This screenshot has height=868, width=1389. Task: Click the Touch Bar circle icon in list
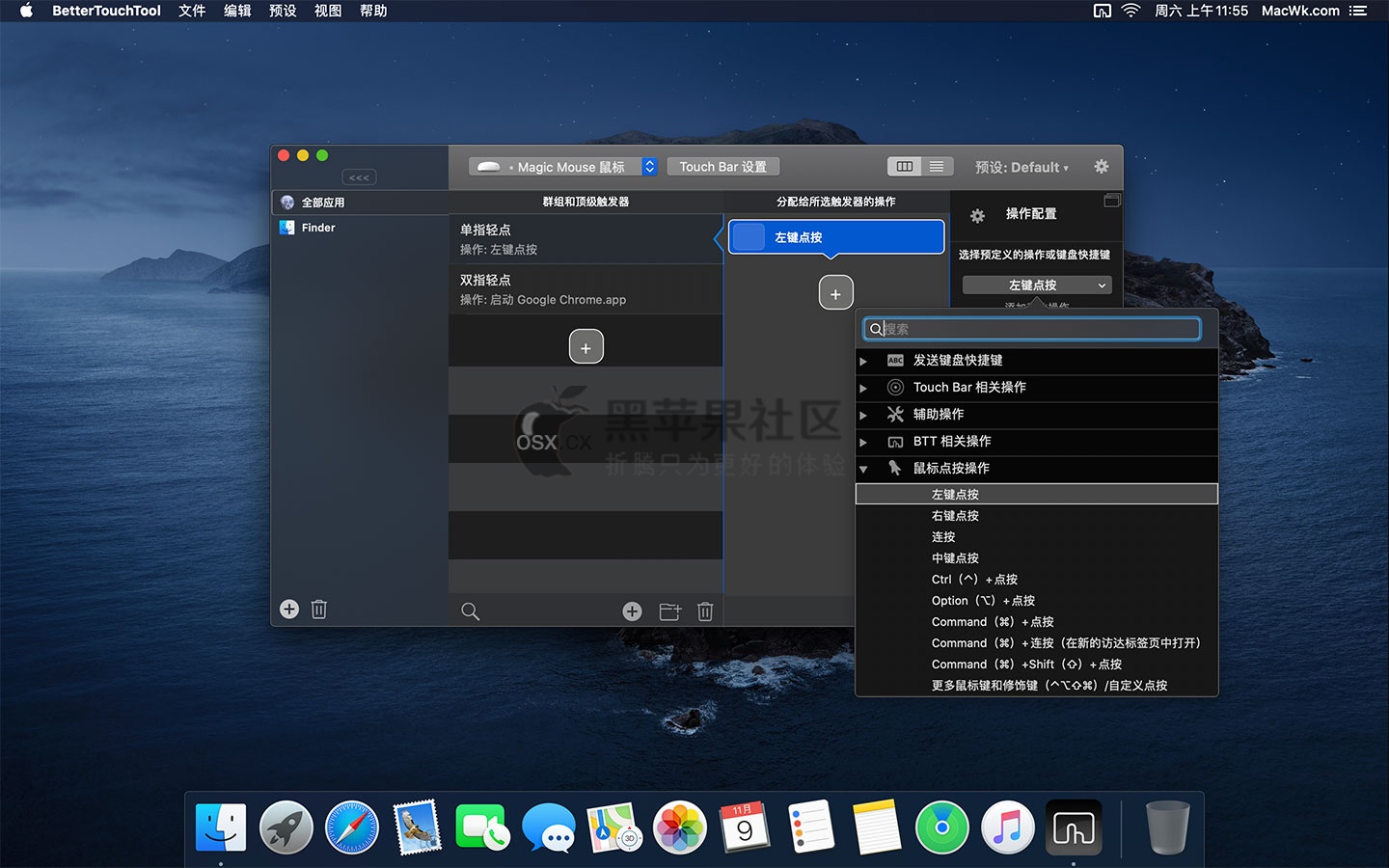click(895, 387)
